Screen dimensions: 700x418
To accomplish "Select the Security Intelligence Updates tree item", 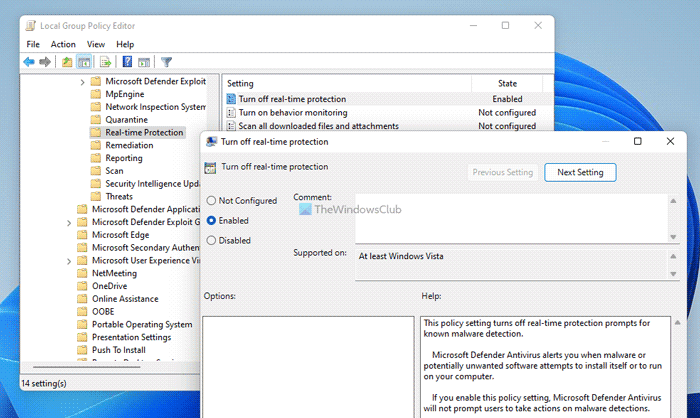I will pyautogui.click(x=152, y=184).
